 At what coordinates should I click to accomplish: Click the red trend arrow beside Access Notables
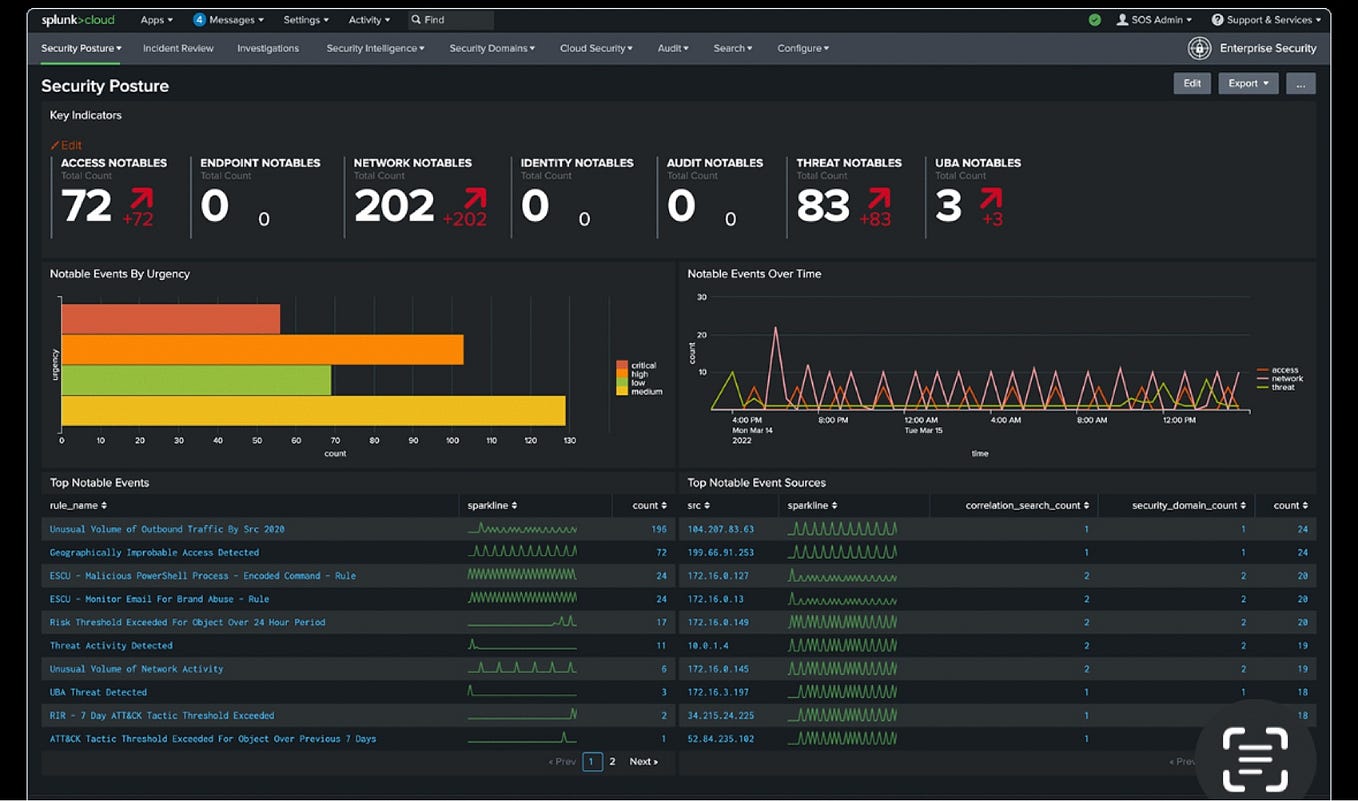pos(140,197)
